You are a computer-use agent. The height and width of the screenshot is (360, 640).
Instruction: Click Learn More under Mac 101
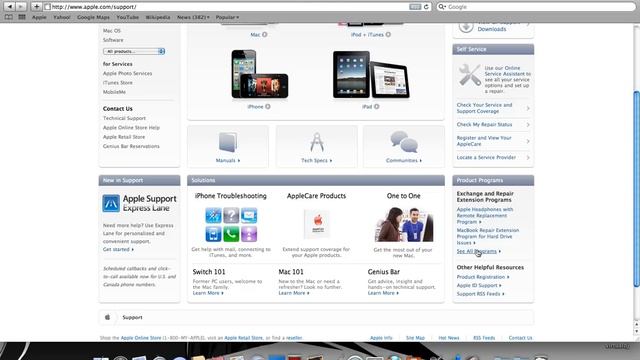pyautogui.click(x=293, y=293)
